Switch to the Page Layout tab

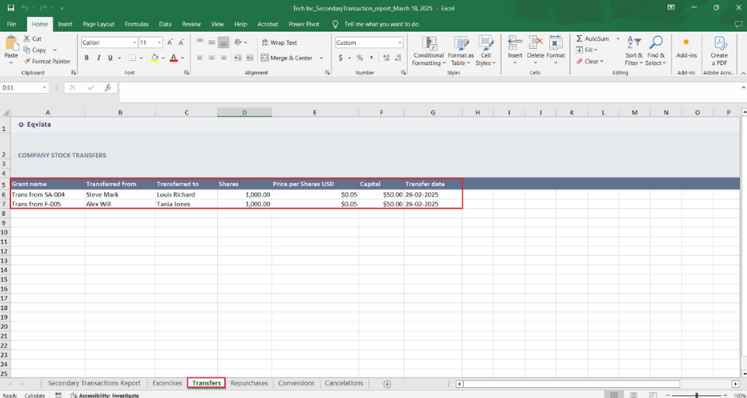click(x=99, y=24)
